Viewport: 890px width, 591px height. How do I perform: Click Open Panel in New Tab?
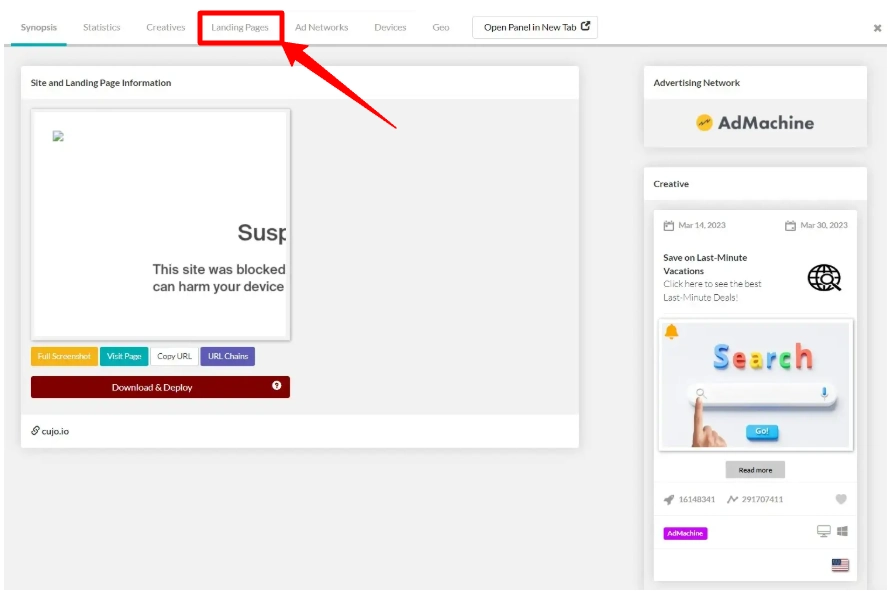(534, 27)
